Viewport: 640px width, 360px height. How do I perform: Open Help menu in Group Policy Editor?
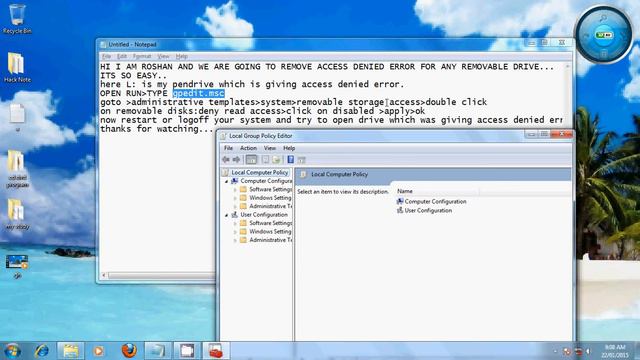pyautogui.click(x=289, y=148)
